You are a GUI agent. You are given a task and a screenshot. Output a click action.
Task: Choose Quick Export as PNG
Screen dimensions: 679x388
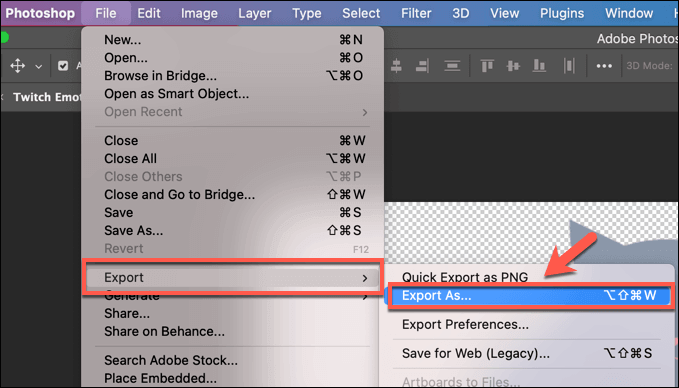pyautogui.click(x=465, y=277)
